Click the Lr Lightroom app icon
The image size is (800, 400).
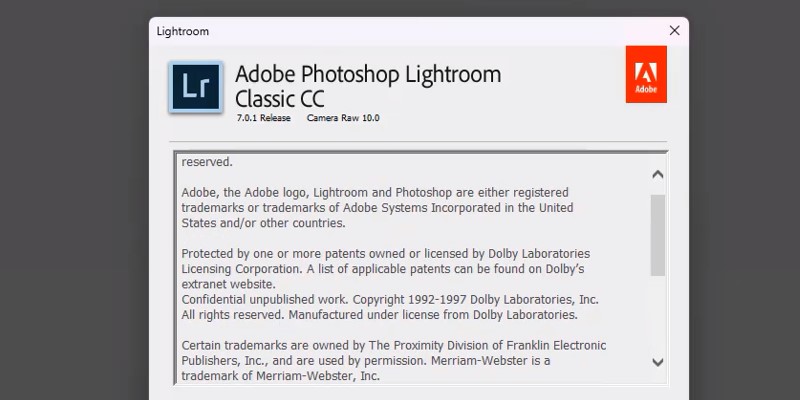click(x=194, y=87)
